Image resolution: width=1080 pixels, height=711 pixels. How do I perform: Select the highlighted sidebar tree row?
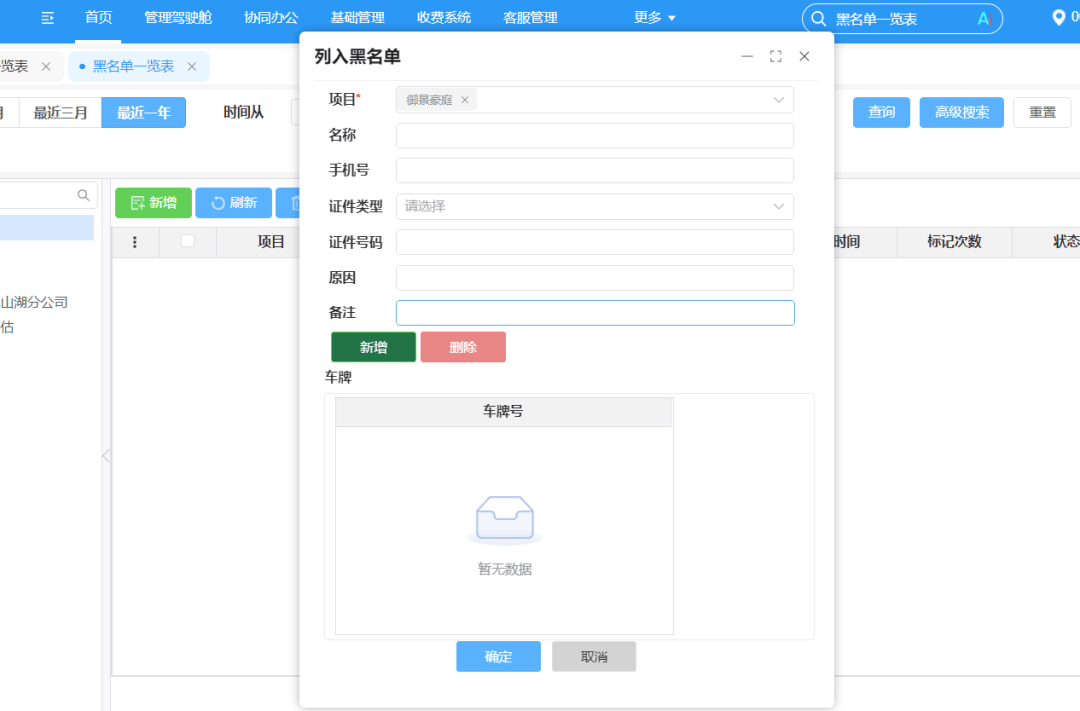pos(47,228)
